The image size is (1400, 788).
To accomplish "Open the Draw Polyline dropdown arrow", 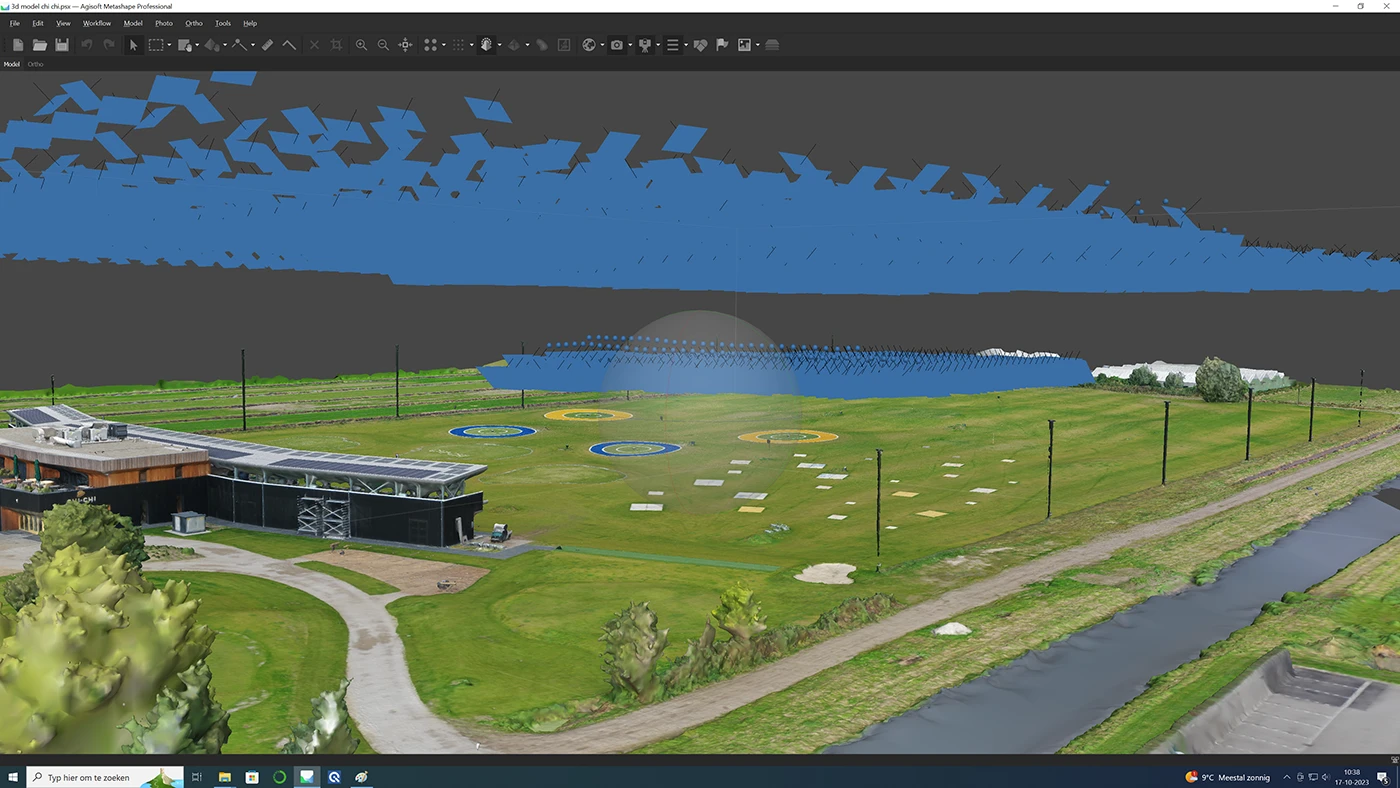I will point(253,45).
